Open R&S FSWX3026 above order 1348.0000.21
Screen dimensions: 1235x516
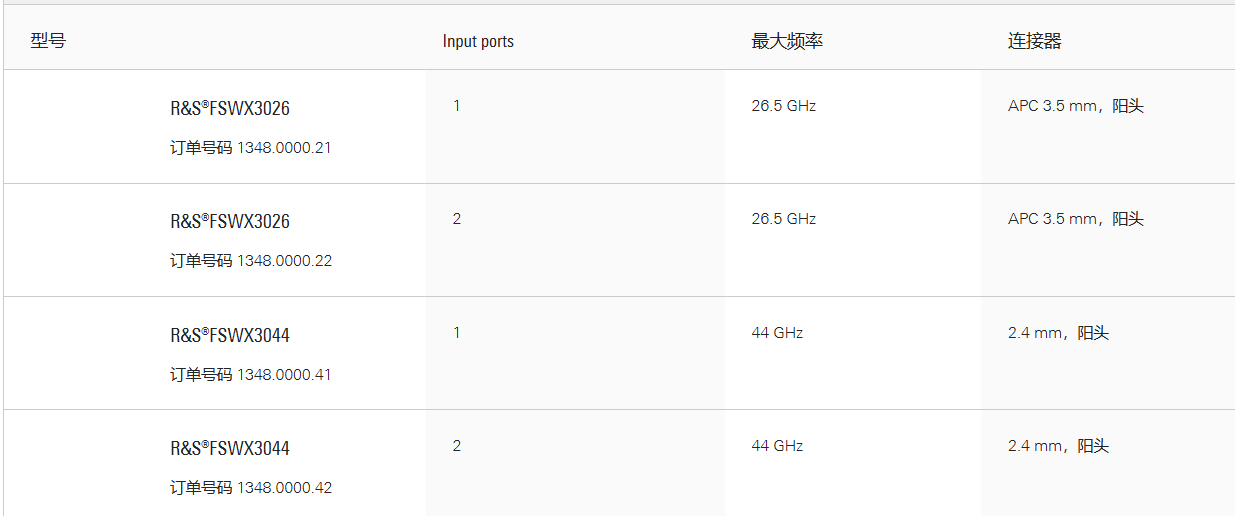pyautogui.click(x=230, y=109)
